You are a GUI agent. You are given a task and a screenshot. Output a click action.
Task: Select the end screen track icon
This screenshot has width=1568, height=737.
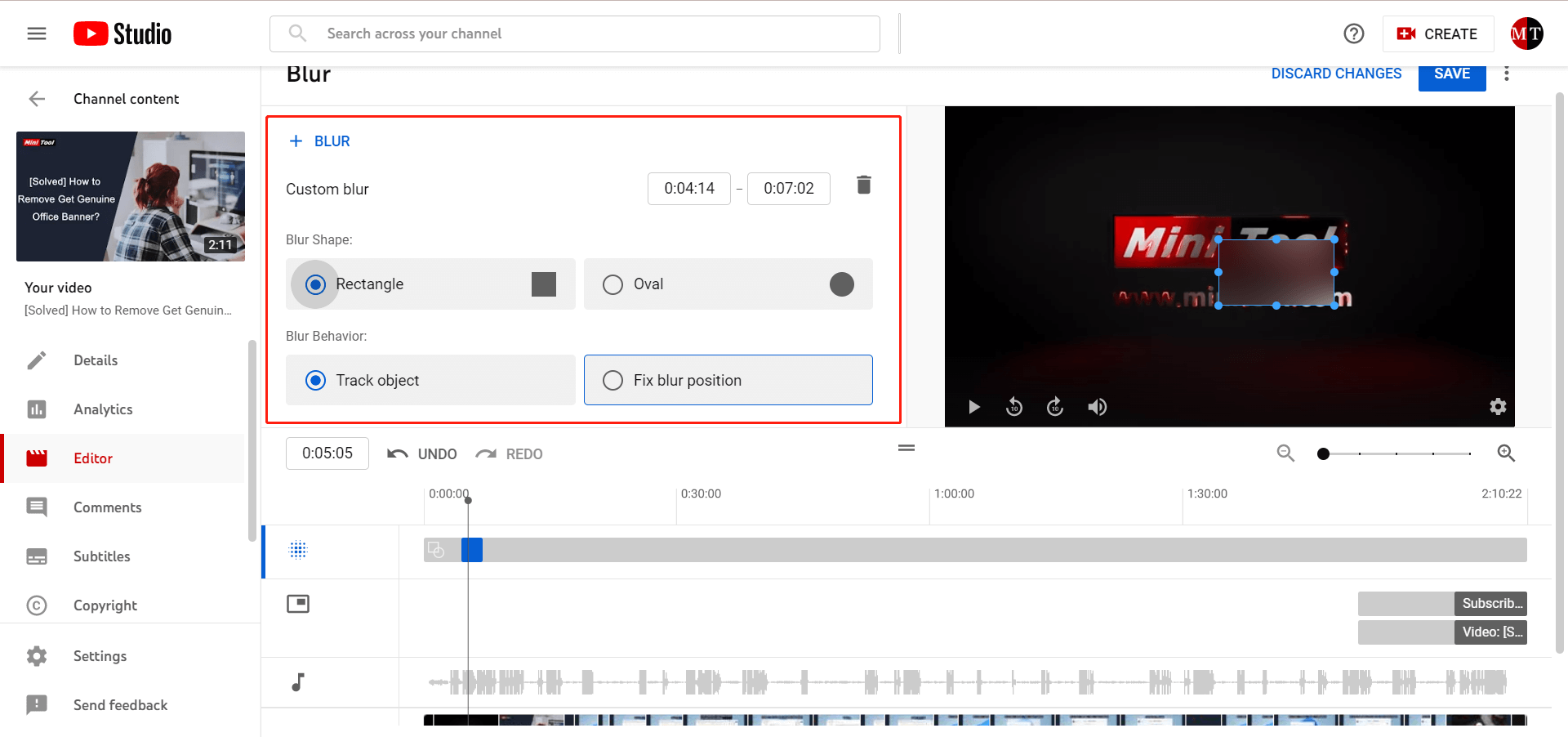(x=298, y=604)
